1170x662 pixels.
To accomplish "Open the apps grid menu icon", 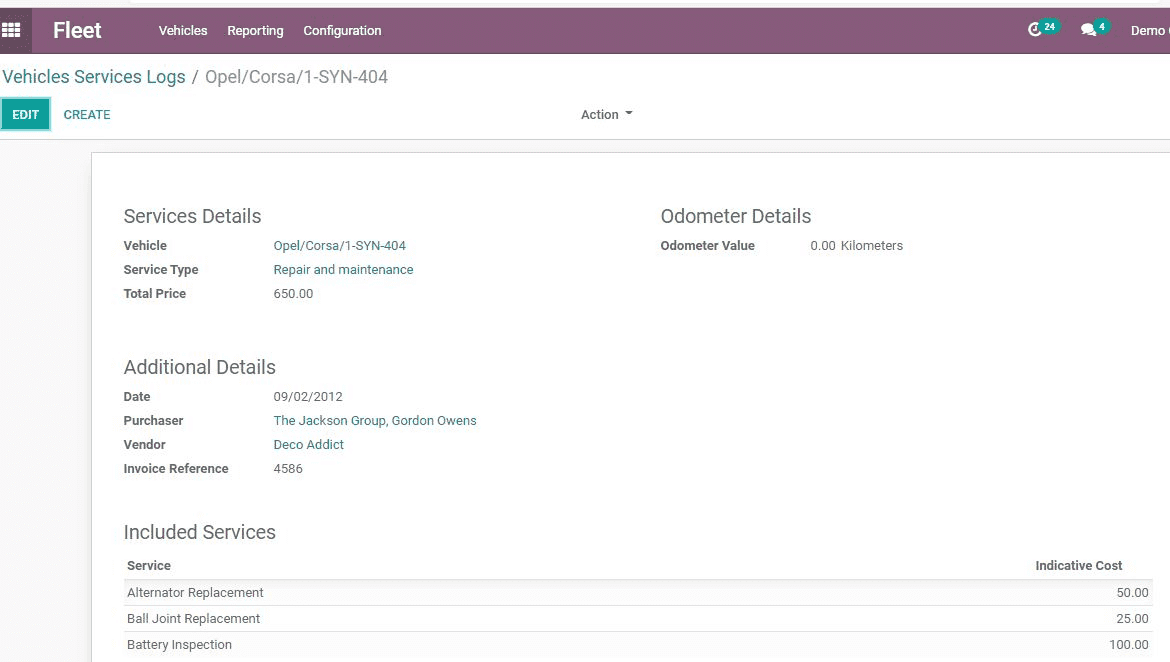I will (x=11, y=31).
